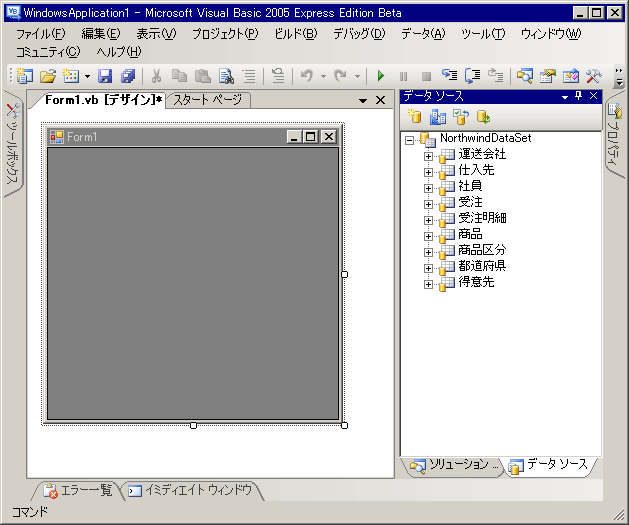Viewport: 629px width, 525px height.
Task: Click the Find in files icon
Action: tap(226, 75)
